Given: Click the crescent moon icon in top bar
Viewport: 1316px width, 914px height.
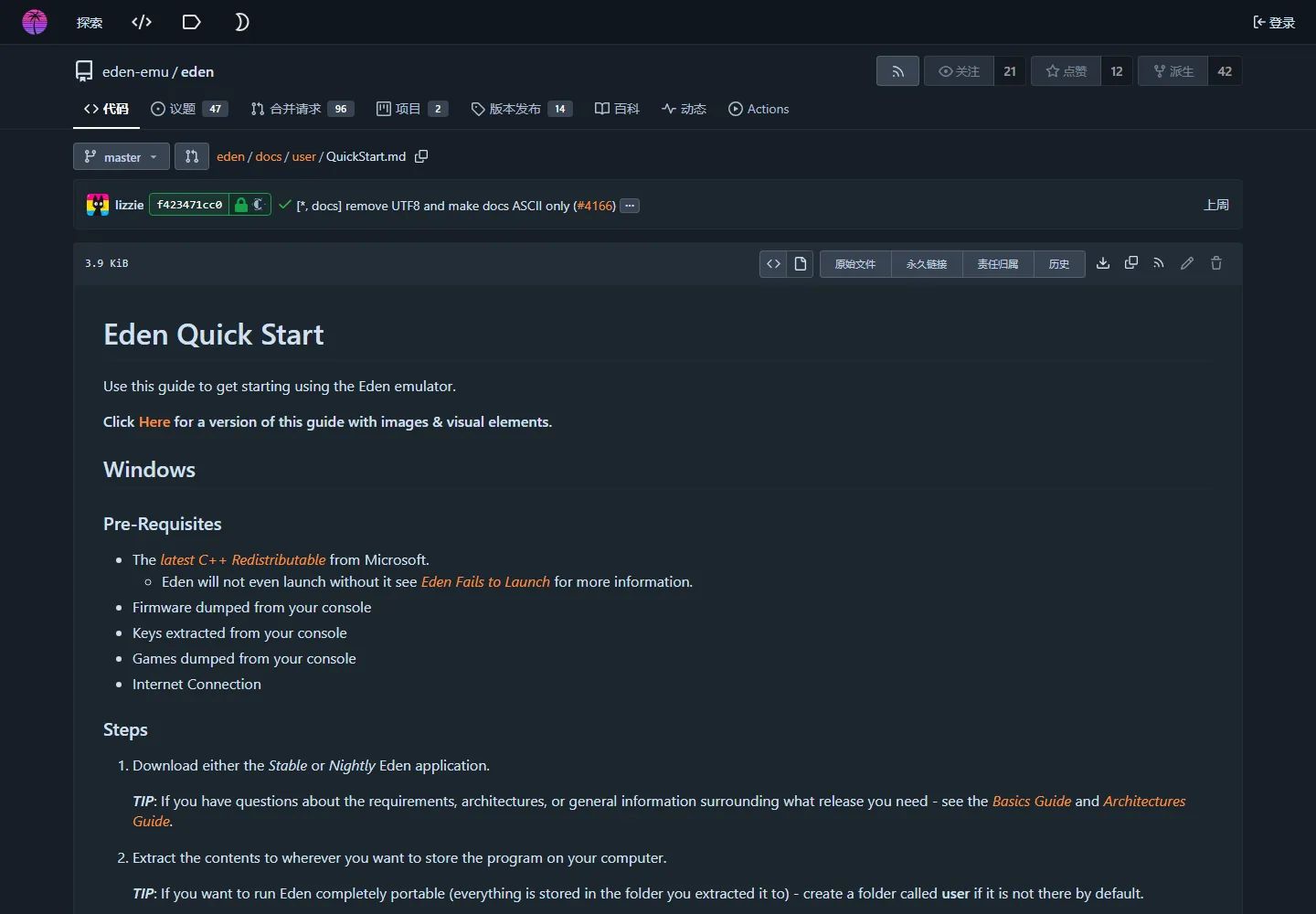Looking at the screenshot, I should click(241, 22).
